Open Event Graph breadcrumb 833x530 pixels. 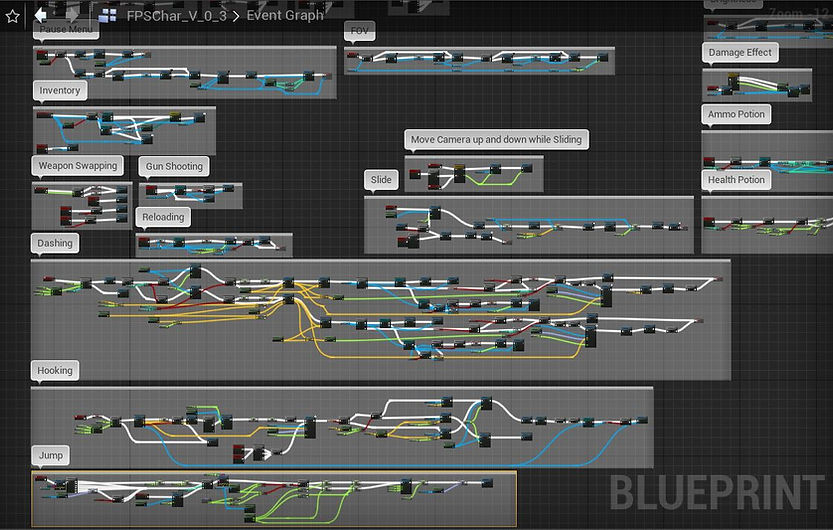(x=285, y=15)
